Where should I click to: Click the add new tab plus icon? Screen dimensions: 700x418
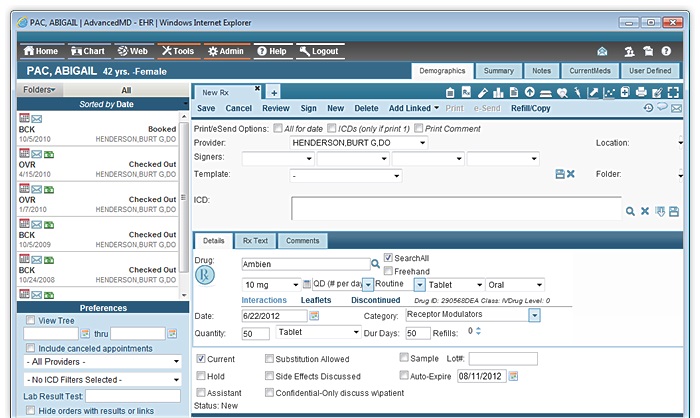pyautogui.click(x=274, y=92)
